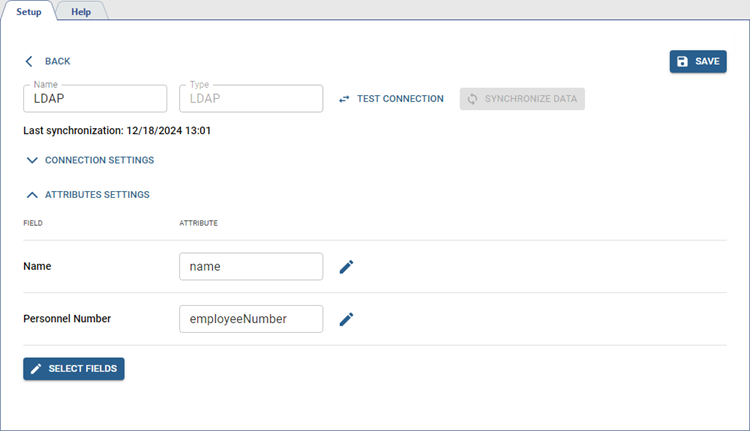This screenshot has height=431, width=750.
Task: Click the back arrow chevron icon
Action: [29, 61]
